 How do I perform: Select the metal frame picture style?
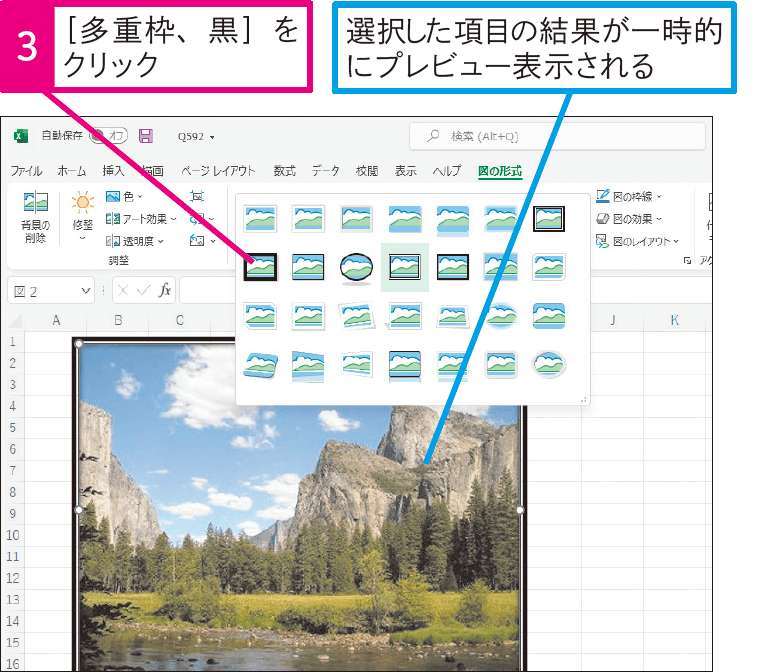(x=356, y=218)
